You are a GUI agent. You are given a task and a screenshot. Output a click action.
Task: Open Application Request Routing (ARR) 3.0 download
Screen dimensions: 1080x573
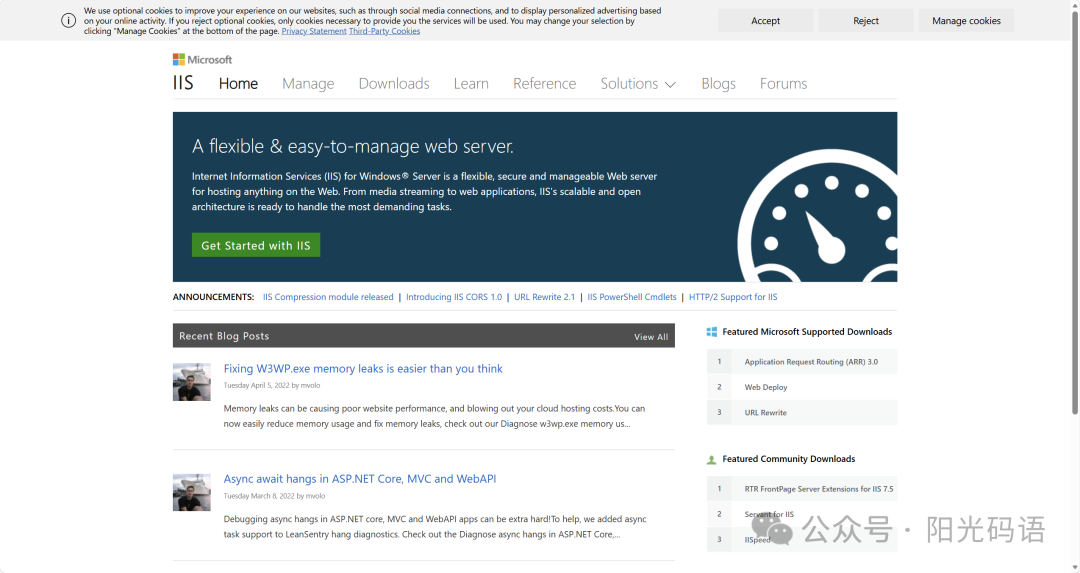[x=811, y=362]
